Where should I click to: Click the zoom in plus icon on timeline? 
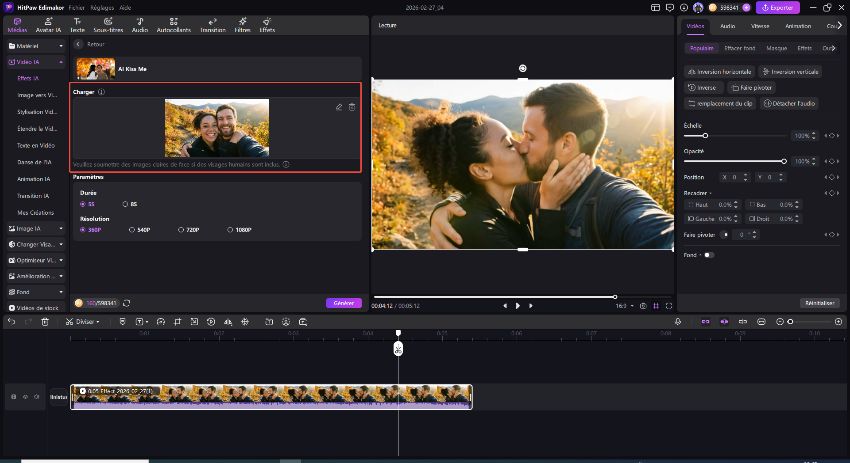[x=838, y=322]
